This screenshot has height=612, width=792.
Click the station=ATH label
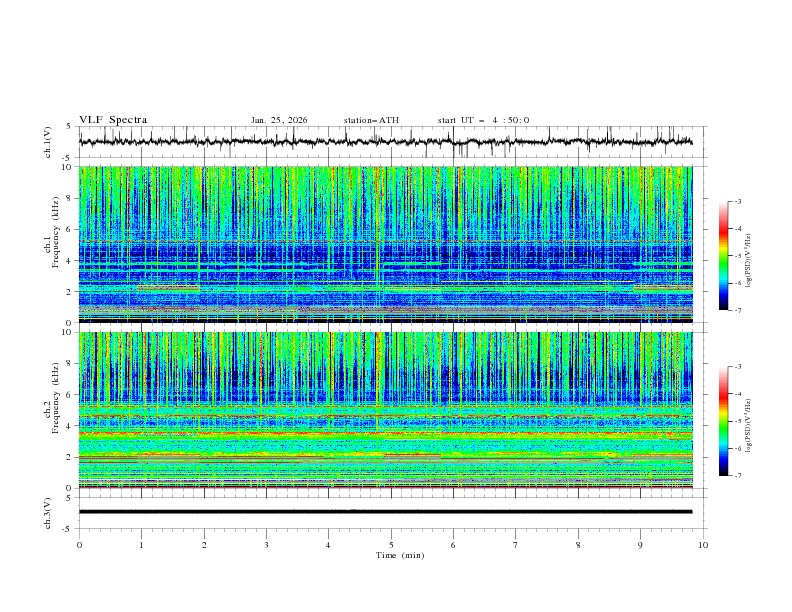coord(371,120)
